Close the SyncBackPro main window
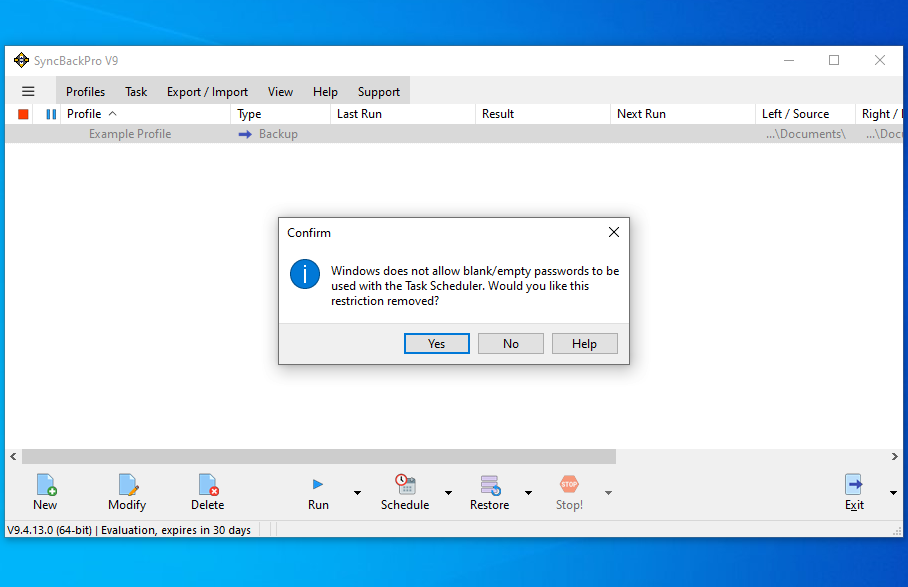The image size is (908, 587). coord(880,60)
